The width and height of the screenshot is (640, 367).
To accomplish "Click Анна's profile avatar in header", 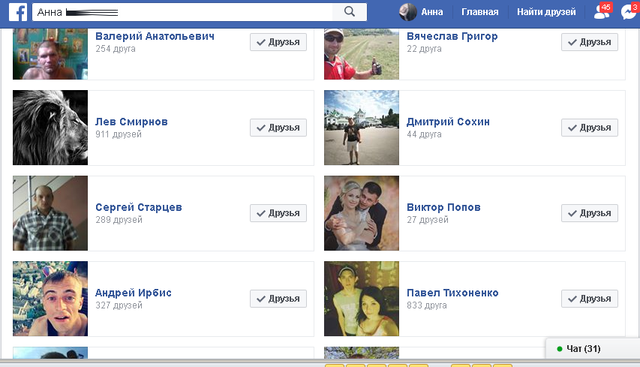I will pyautogui.click(x=408, y=12).
